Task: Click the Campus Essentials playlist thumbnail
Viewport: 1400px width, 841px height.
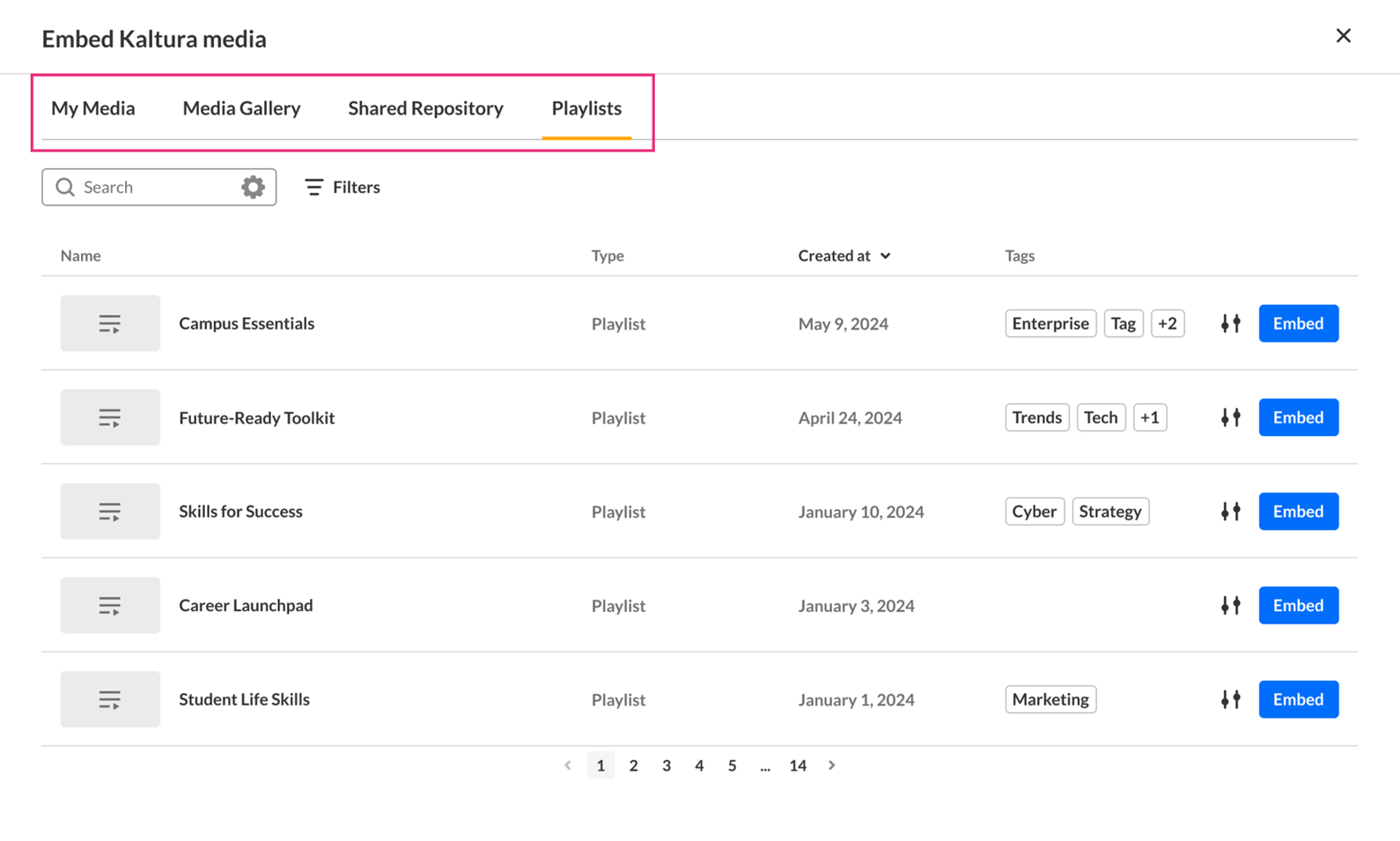Action: pyautogui.click(x=110, y=323)
